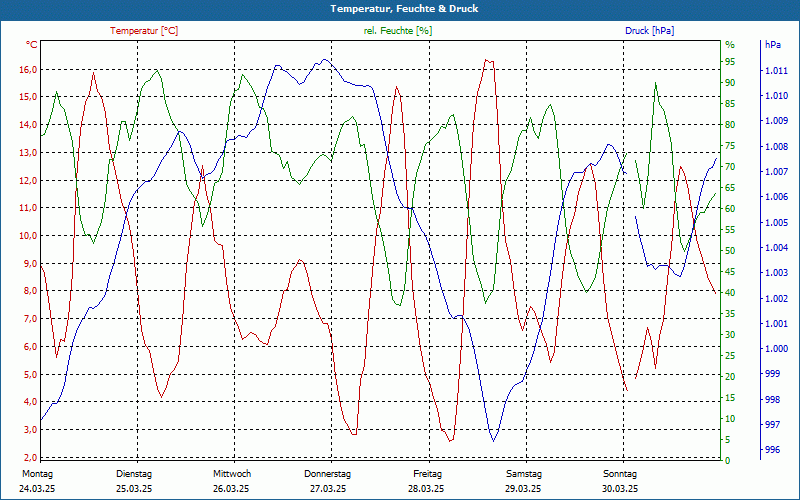Click the 'Samstag' day label

(x=523, y=474)
